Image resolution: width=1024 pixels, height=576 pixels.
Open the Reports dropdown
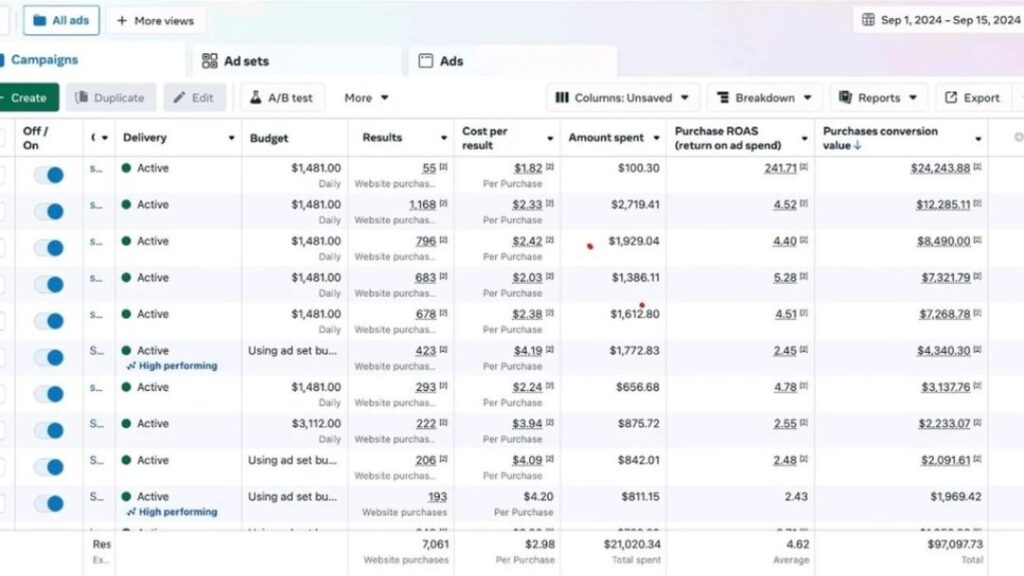878,97
